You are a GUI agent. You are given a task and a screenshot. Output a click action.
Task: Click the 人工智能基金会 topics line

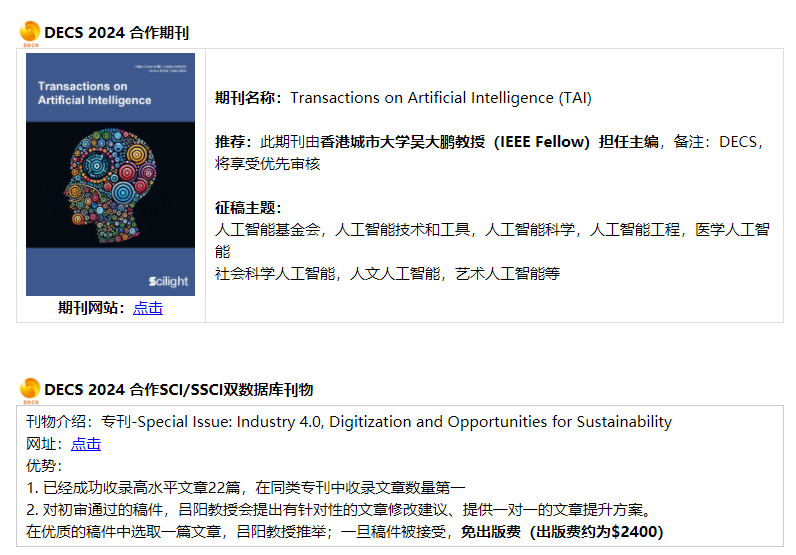tap(492, 229)
